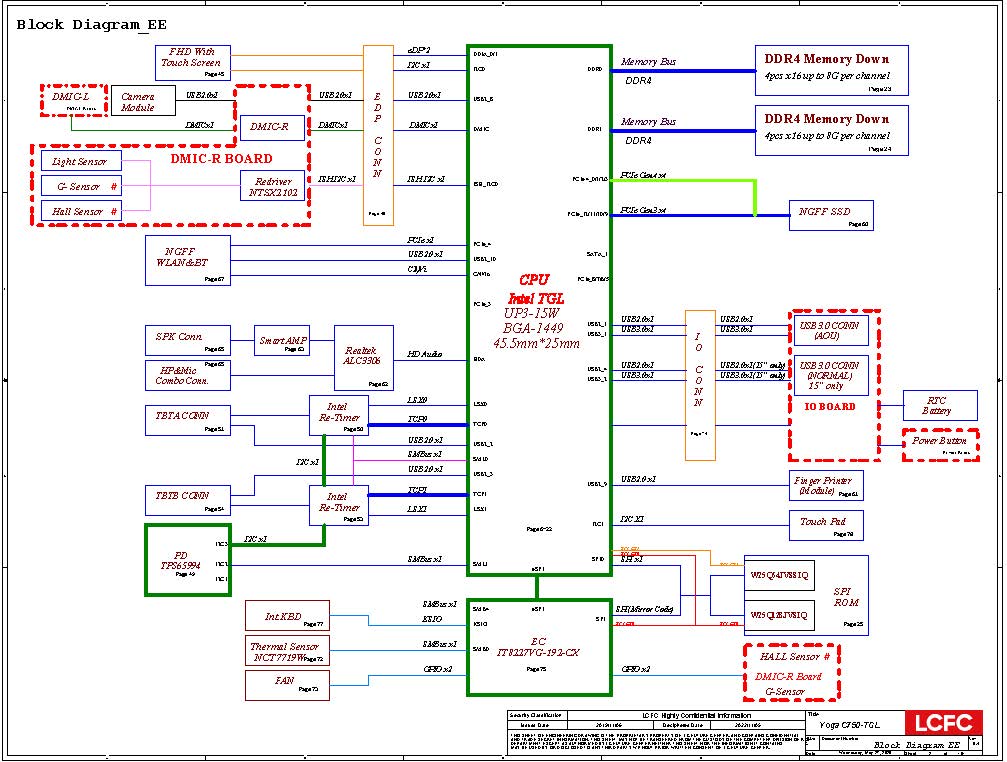The width and height of the screenshot is (1007, 762).
Task: Click the "PCIe Gen3 x4" signal label
Action: click(x=643, y=210)
